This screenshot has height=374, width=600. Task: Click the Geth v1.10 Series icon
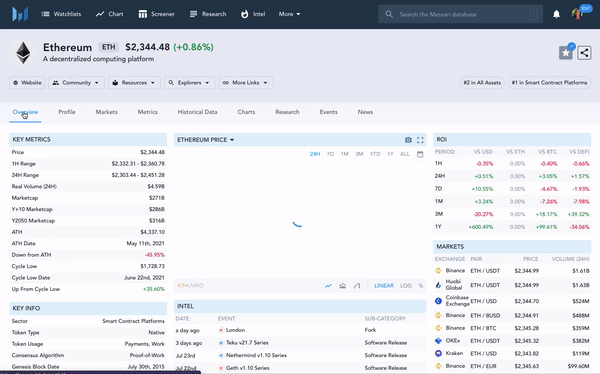[x=221, y=368]
